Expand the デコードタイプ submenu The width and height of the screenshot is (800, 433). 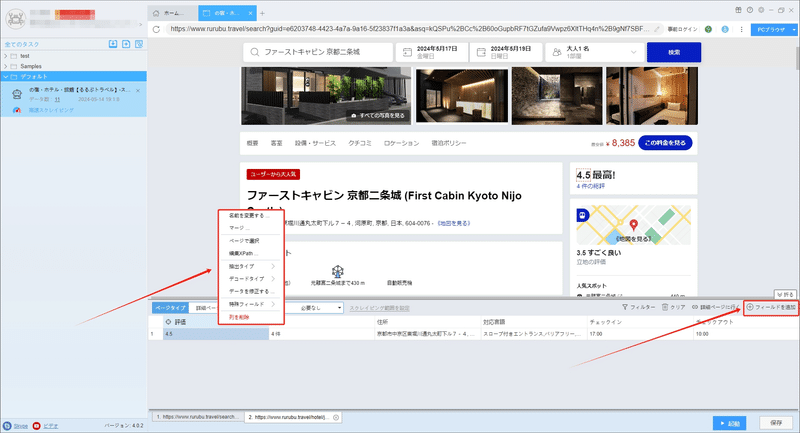point(251,279)
